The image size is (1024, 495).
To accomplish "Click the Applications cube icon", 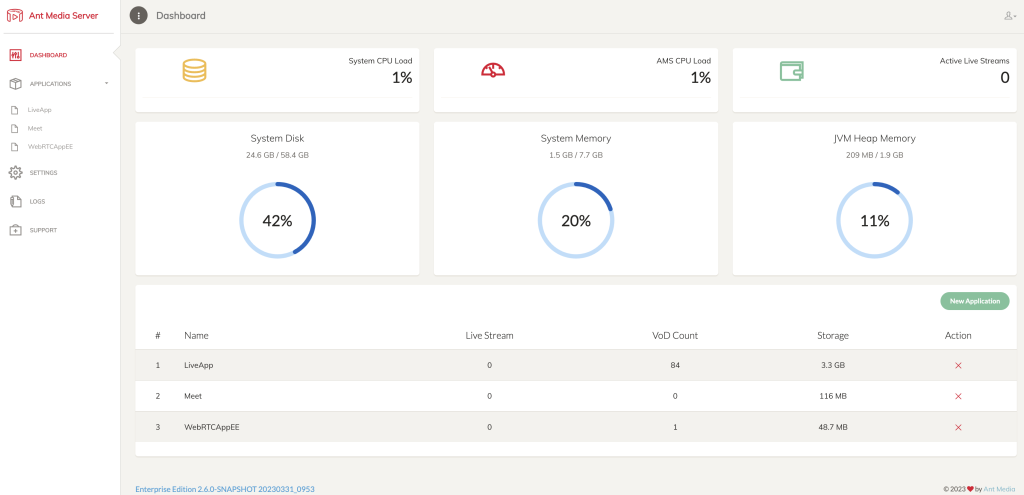I will 16,84.
